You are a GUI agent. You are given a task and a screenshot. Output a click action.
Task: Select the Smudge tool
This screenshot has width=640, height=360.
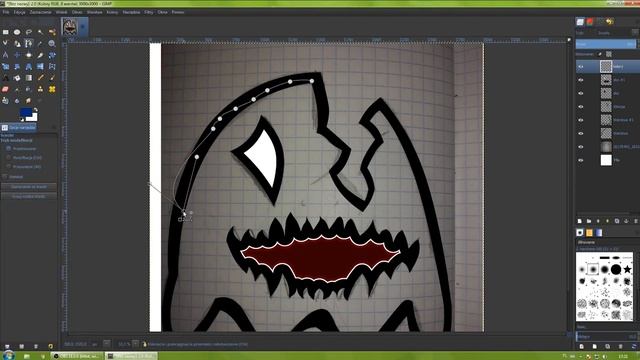tap(29, 100)
